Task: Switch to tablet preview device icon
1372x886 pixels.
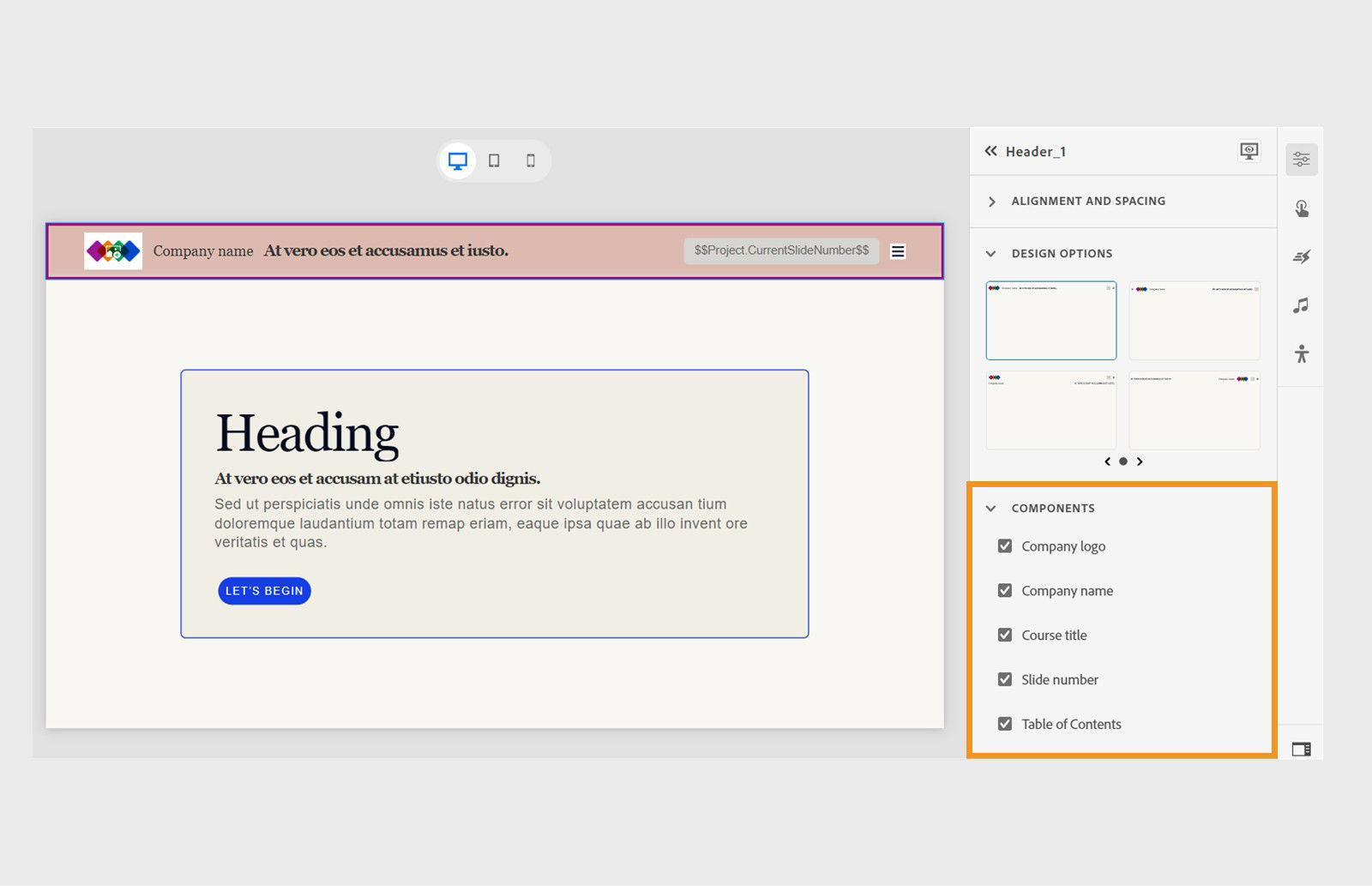Action: click(x=494, y=160)
